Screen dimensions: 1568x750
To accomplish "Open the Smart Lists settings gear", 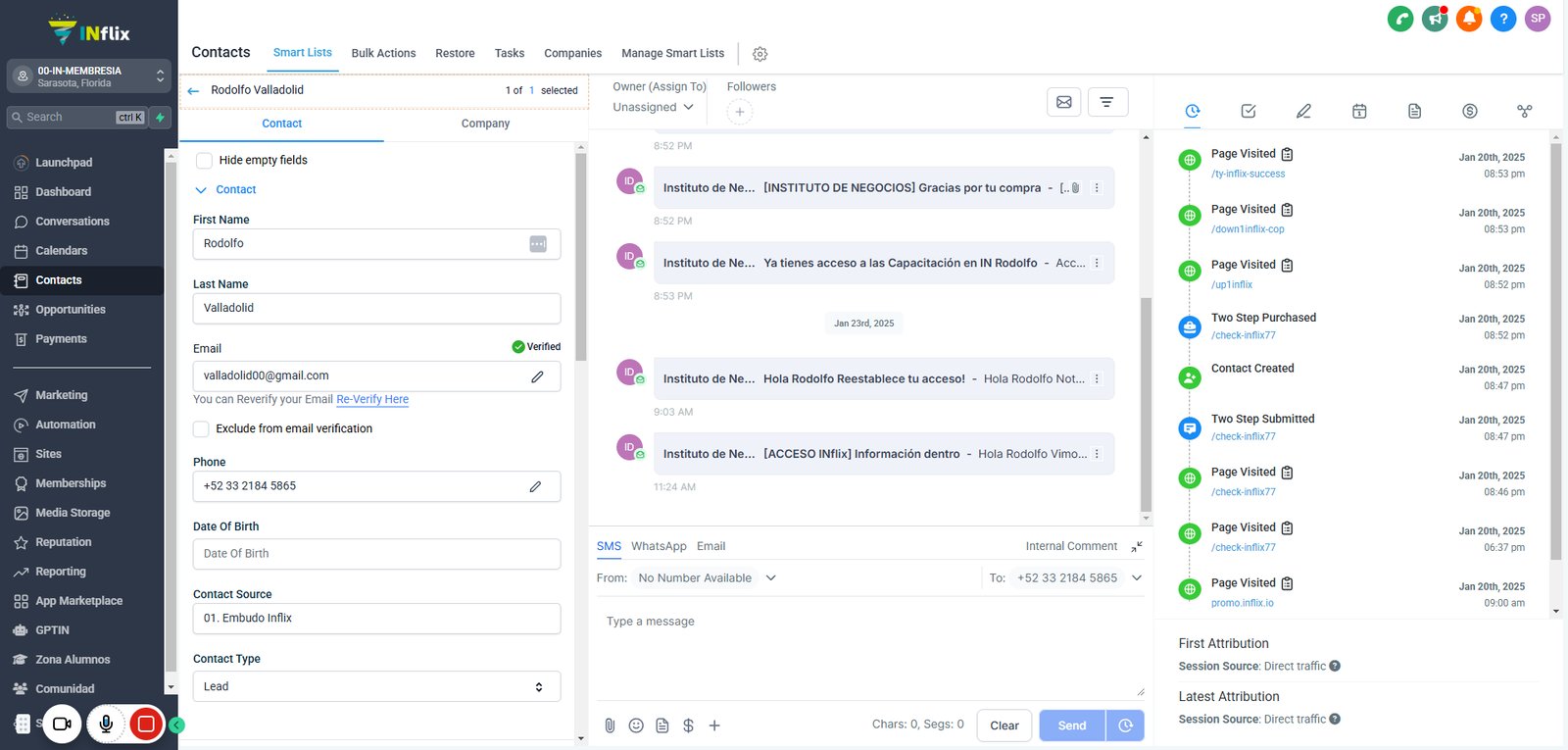I will click(x=759, y=54).
